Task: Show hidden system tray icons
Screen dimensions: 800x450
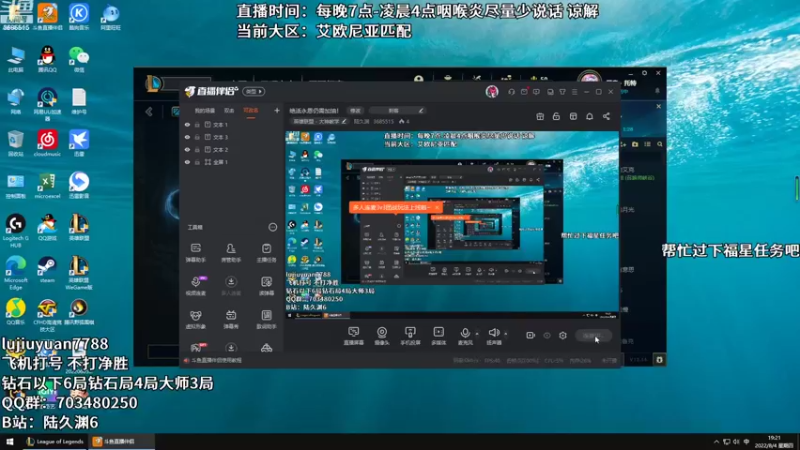Action: tap(716, 442)
